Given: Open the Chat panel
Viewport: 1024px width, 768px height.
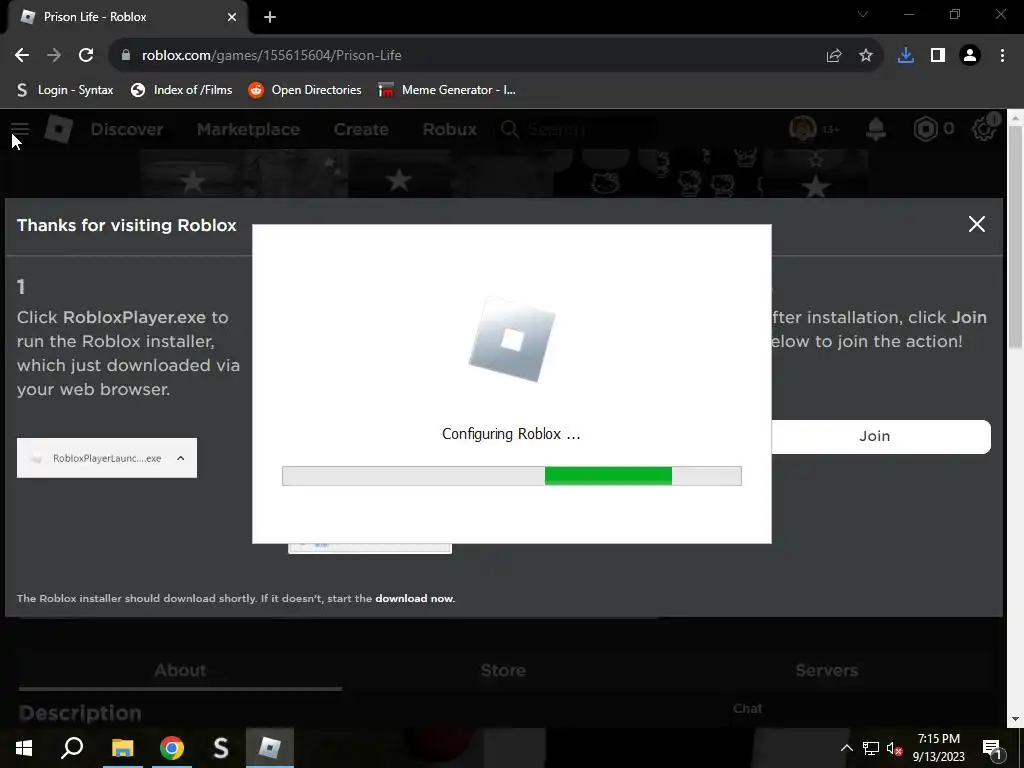Looking at the screenshot, I should 747,709.
